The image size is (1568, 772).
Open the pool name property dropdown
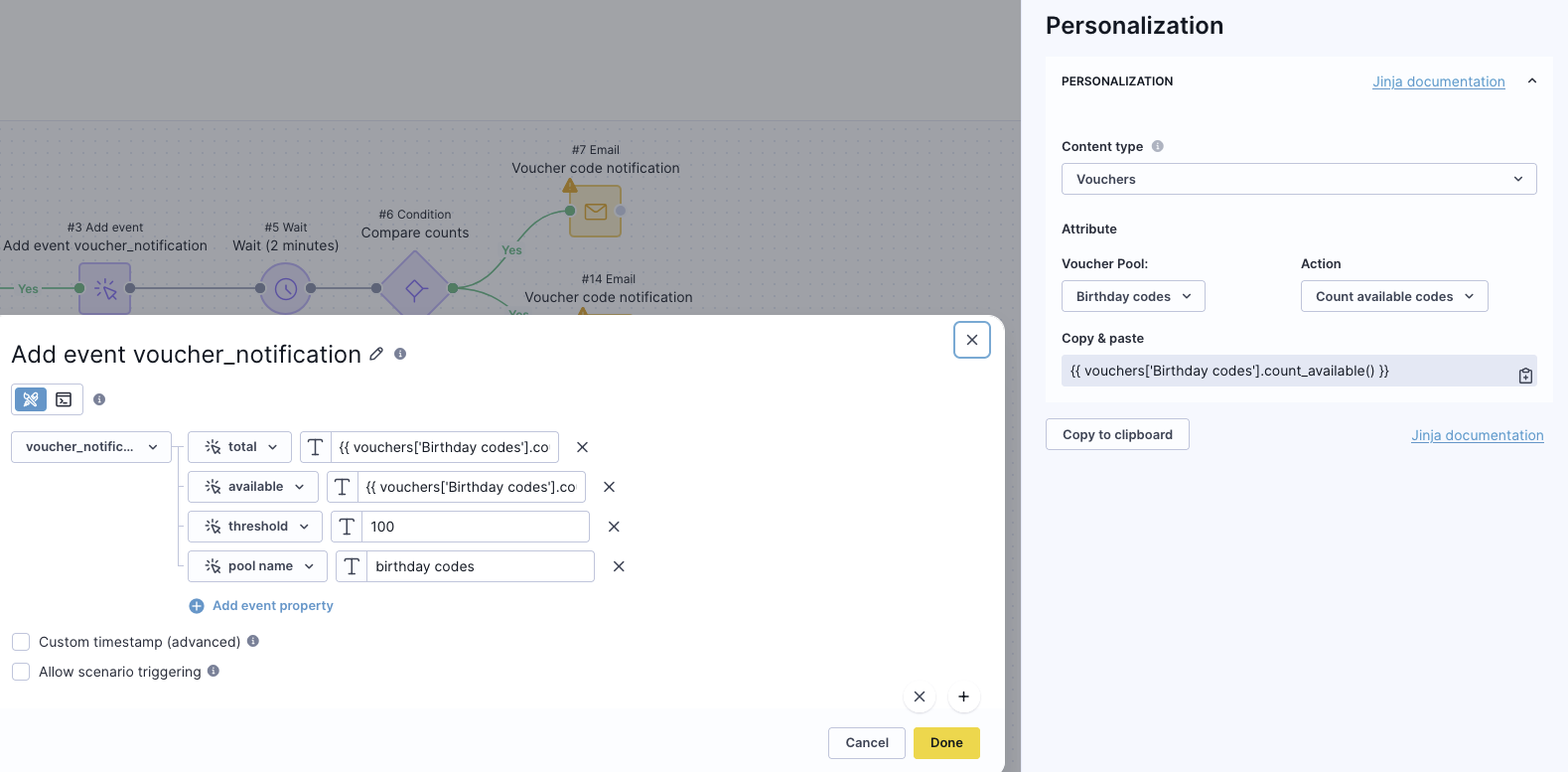click(257, 566)
